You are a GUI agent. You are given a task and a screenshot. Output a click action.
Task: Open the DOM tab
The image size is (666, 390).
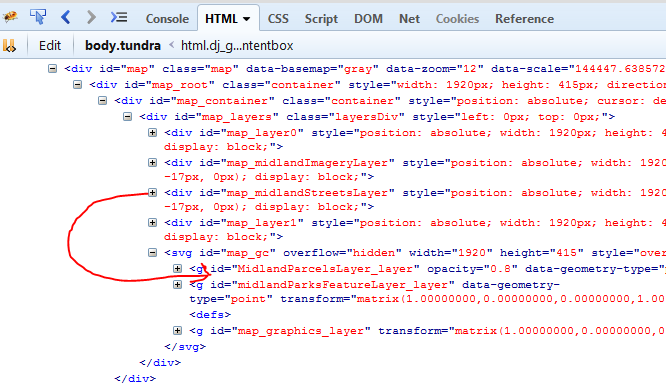tap(368, 19)
